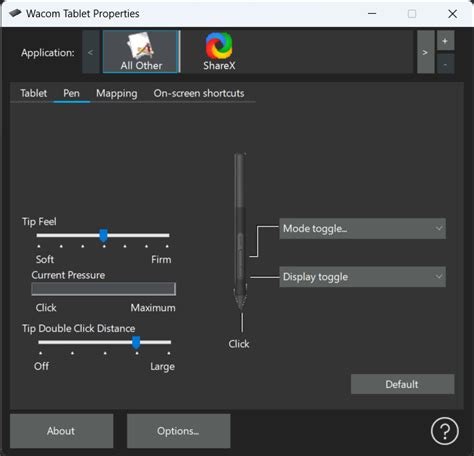Open the Mode toggle dropdown
The height and width of the screenshot is (456, 474).
[362, 229]
